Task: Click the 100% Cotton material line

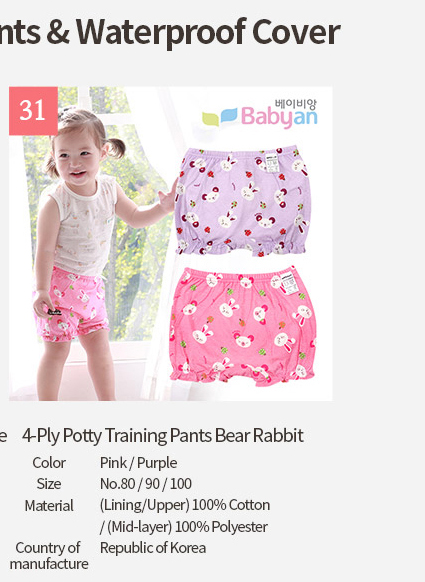Action: pyautogui.click(x=185, y=505)
